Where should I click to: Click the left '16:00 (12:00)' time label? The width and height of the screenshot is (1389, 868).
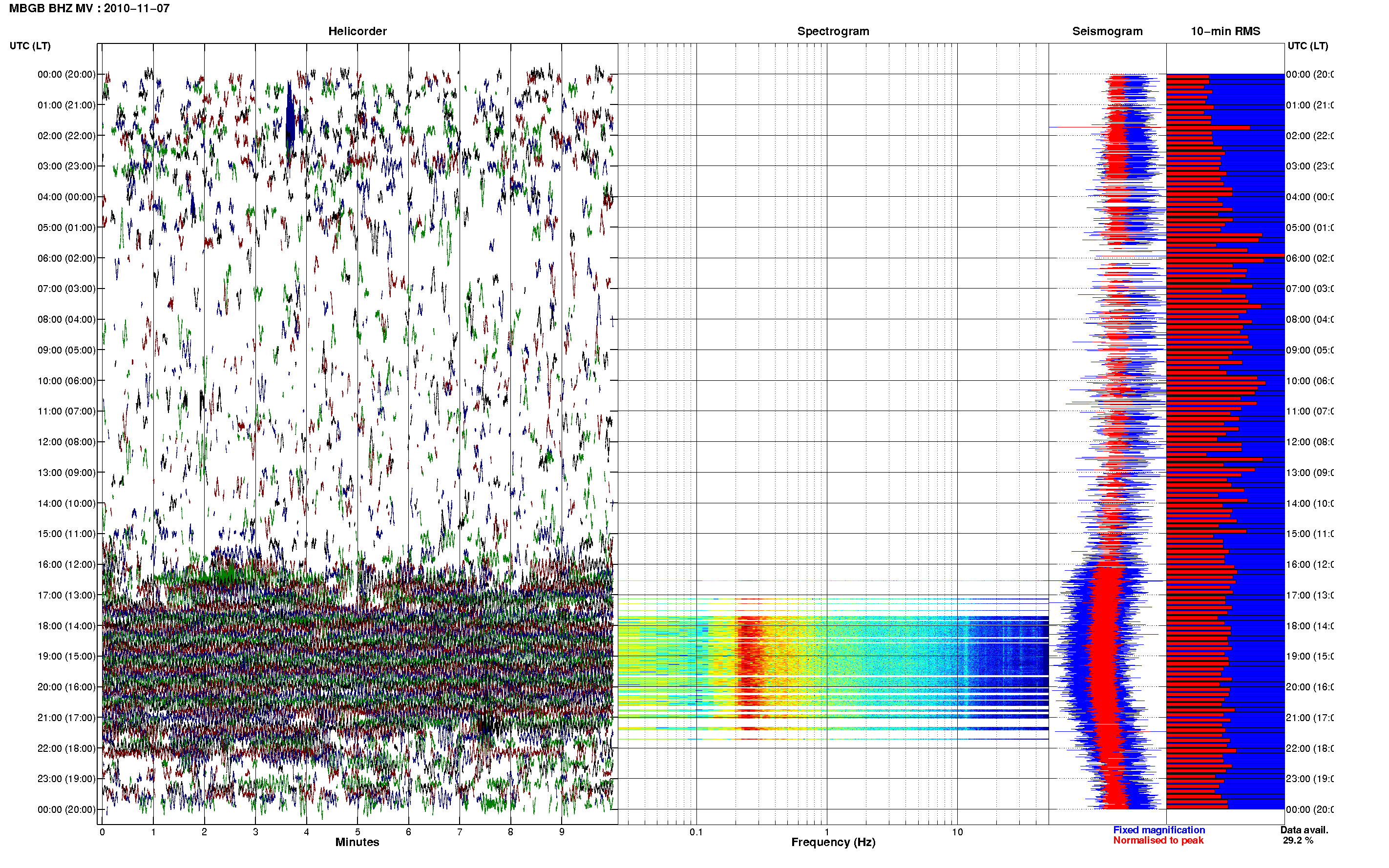point(66,564)
